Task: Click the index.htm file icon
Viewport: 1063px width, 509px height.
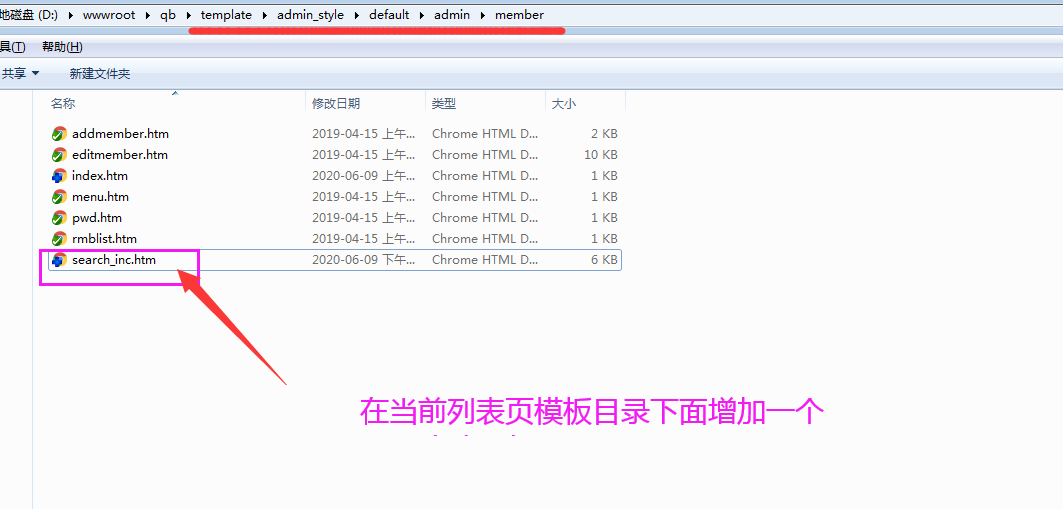Action: point(59,176)
